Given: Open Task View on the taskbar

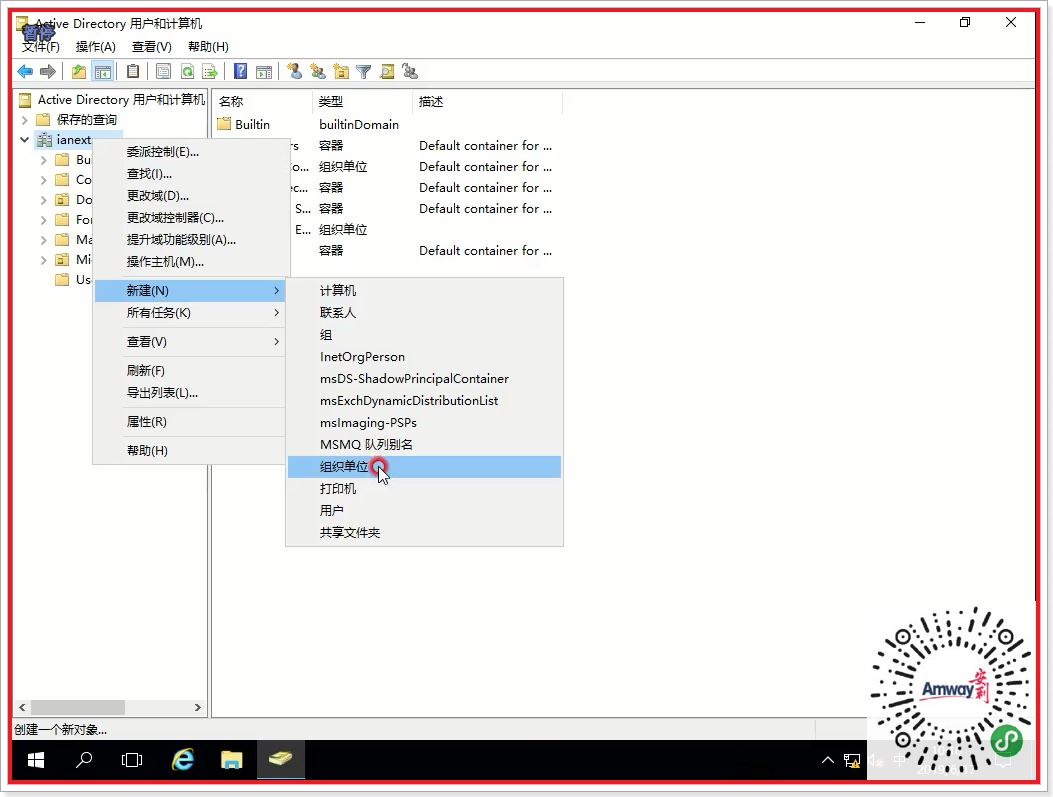Looking at the screenshot, I should point(132,760).
